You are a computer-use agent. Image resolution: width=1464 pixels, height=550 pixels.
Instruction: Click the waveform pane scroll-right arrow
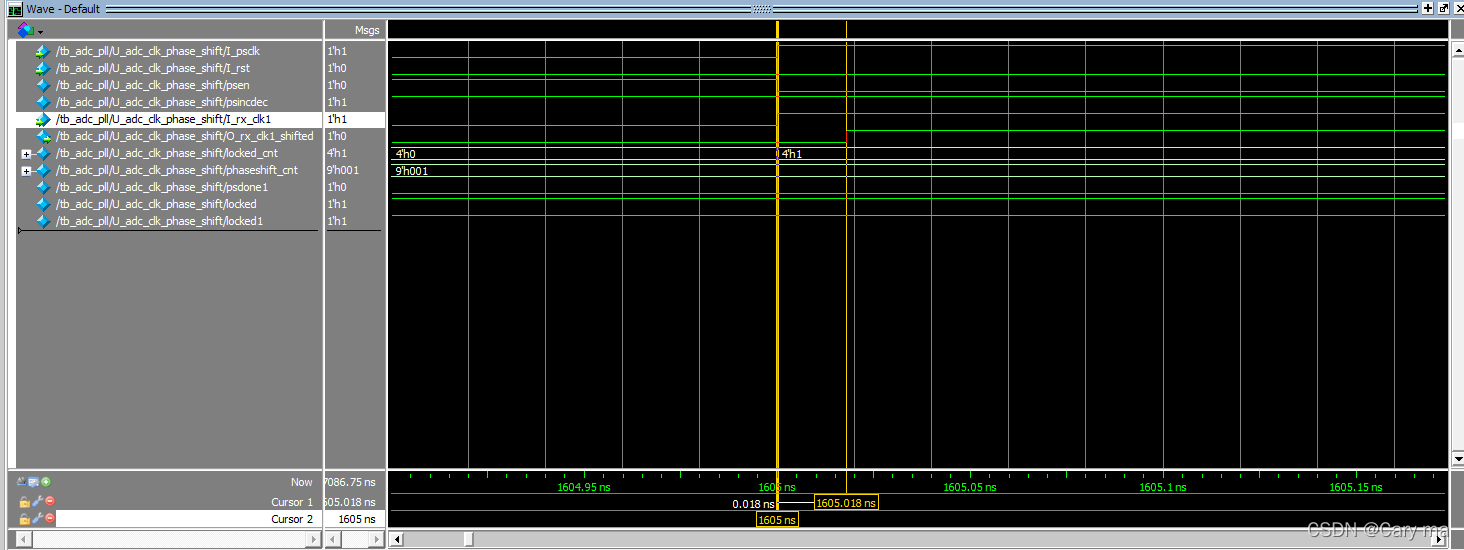pyautogui.click(x=1440, y=540)
